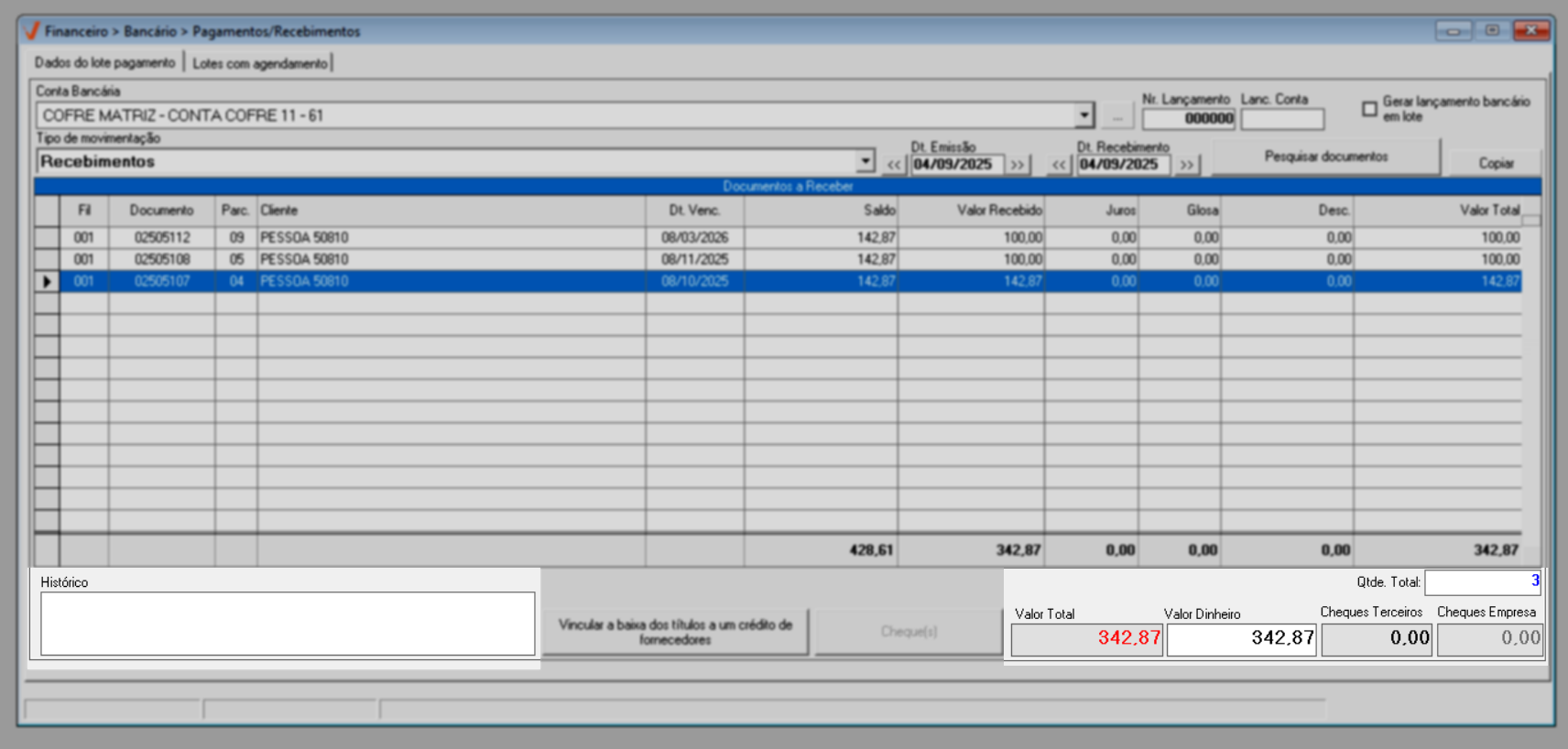Click the application logo icon in title bar

tap(32, 31)
